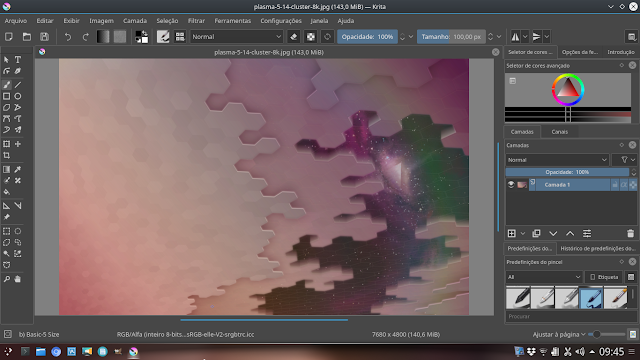
Task: Toggle eraser mode
Action: 293,37
